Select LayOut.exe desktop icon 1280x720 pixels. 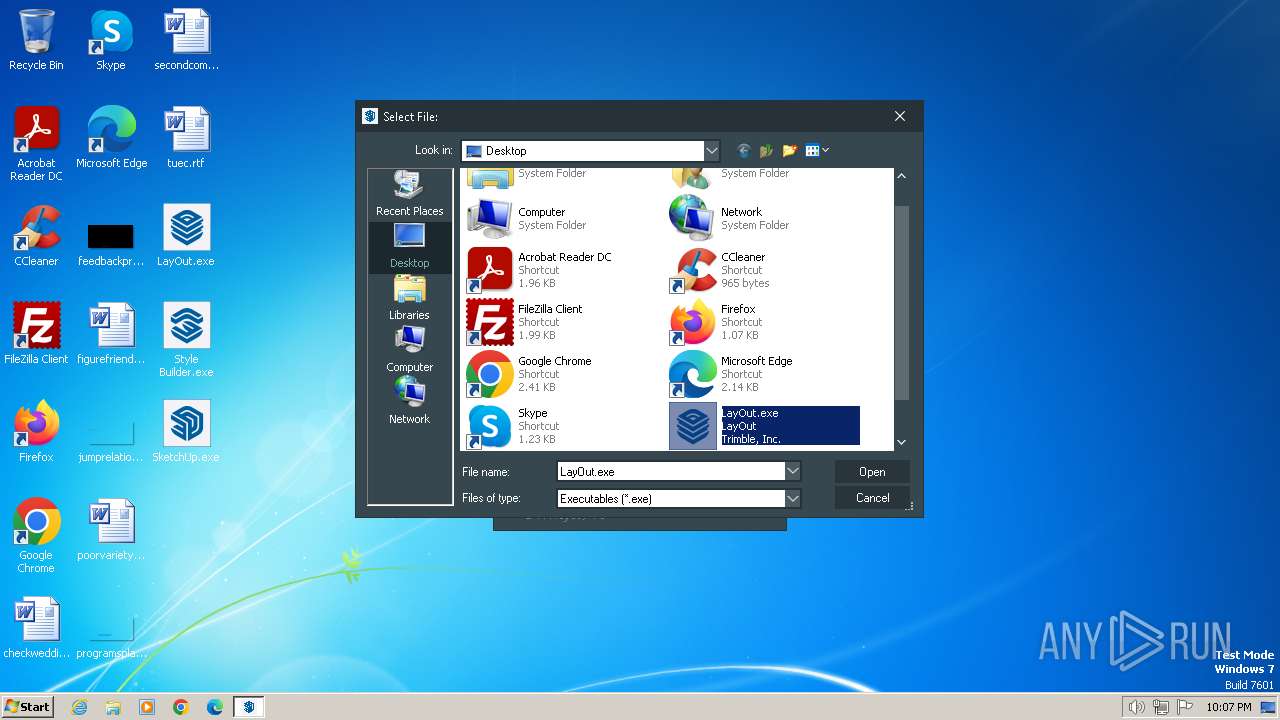pyautogui.click(x=187, y=236)
